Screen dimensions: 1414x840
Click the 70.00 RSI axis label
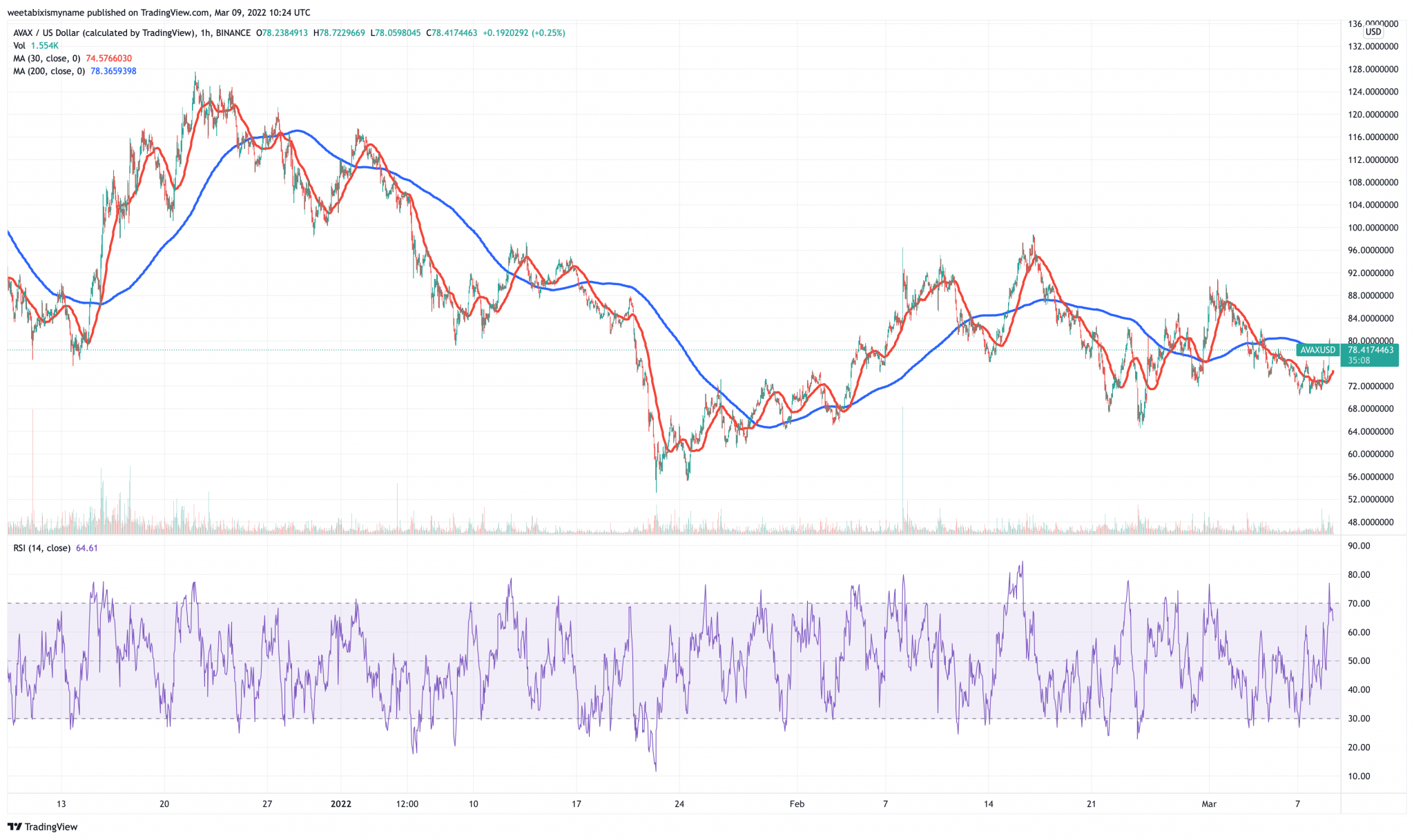tap(1359, 603)
